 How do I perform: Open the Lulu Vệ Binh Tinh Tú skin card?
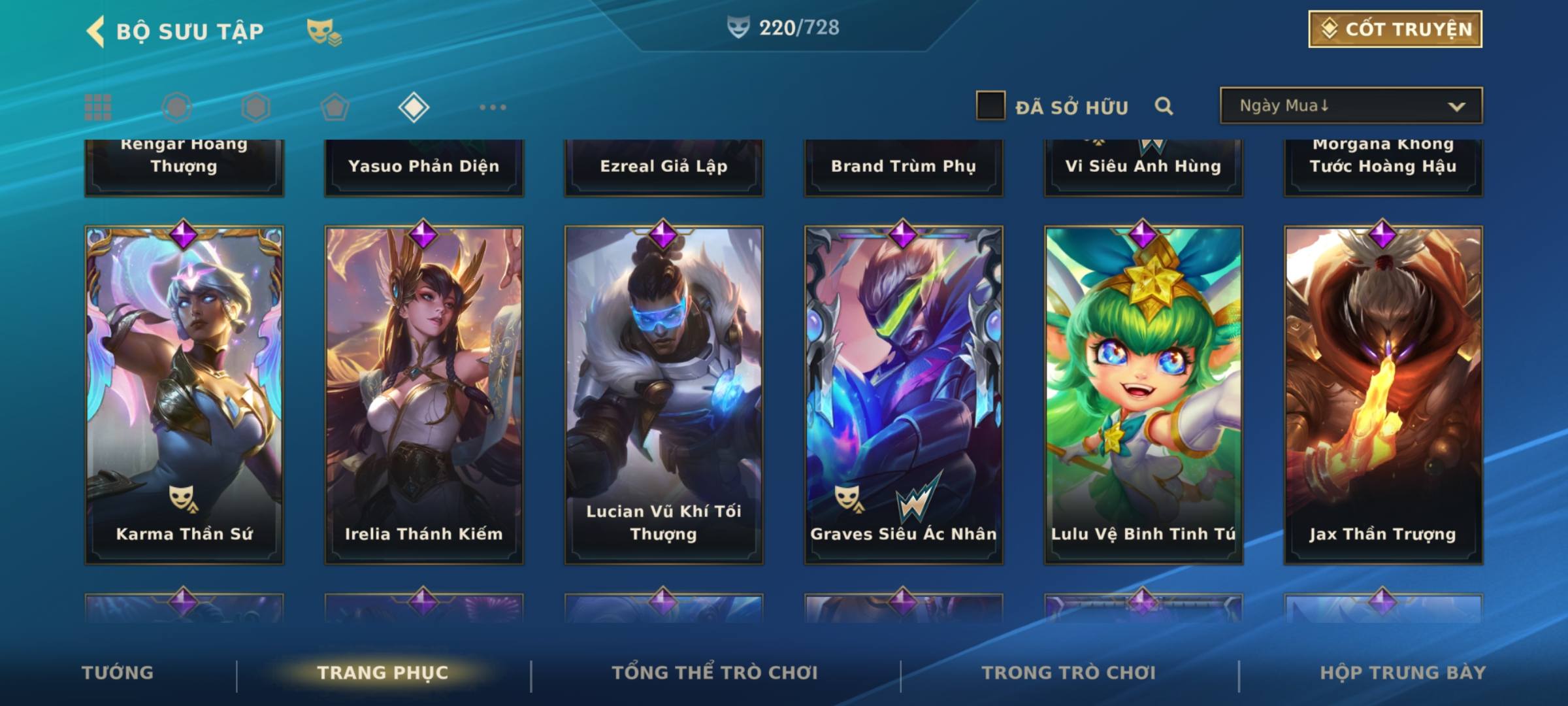point(1143,395)
